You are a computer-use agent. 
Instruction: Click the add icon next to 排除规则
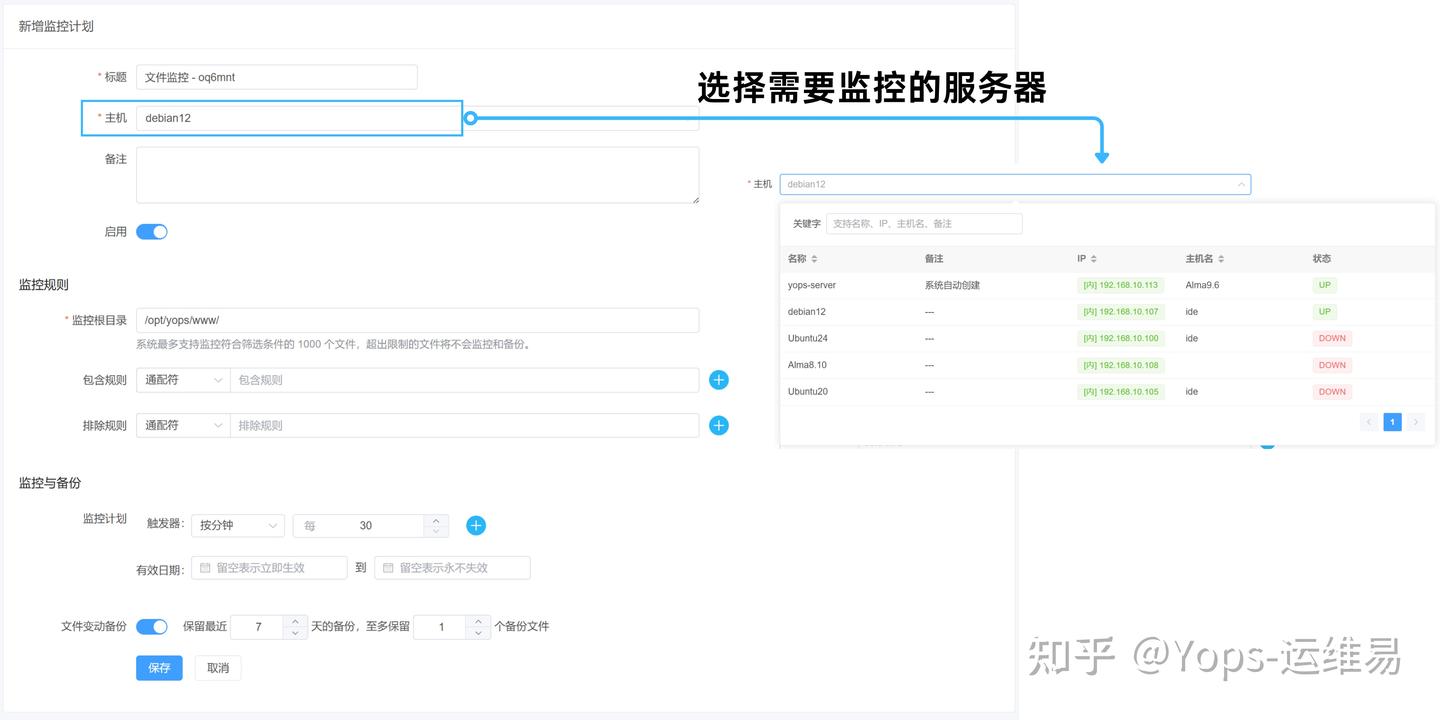pos(718,425)
